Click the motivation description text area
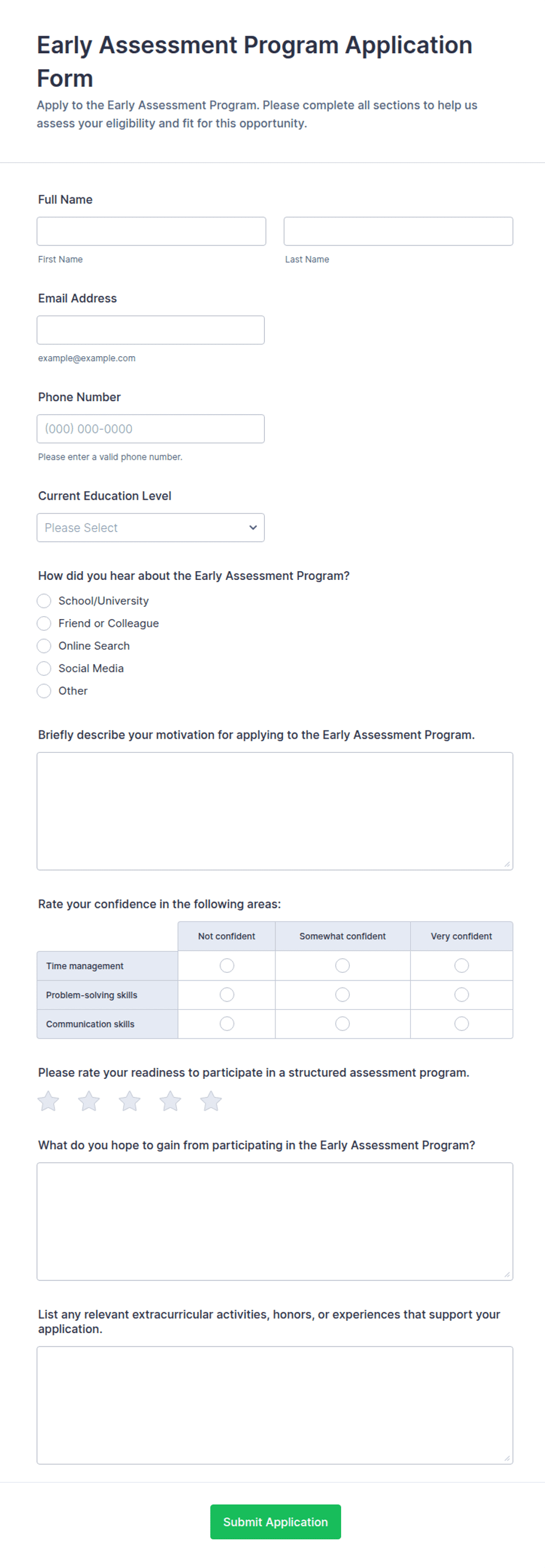 (275, 811)
